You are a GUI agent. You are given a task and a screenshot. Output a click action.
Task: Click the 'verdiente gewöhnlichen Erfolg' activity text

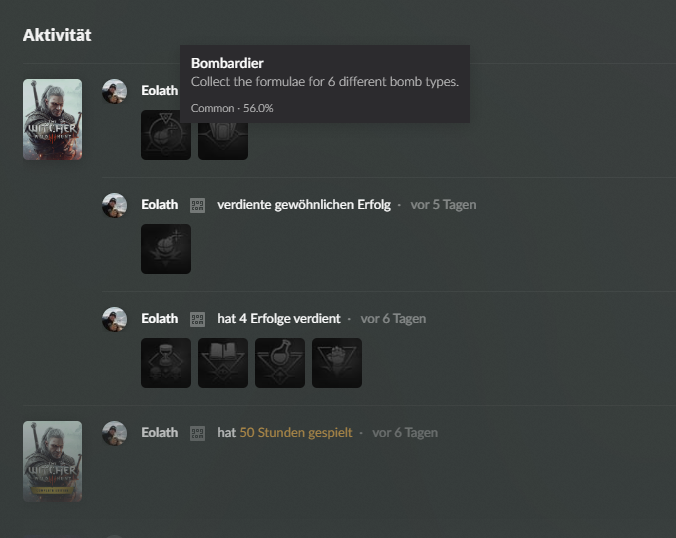pyautogui.click(x=304, y=204)
